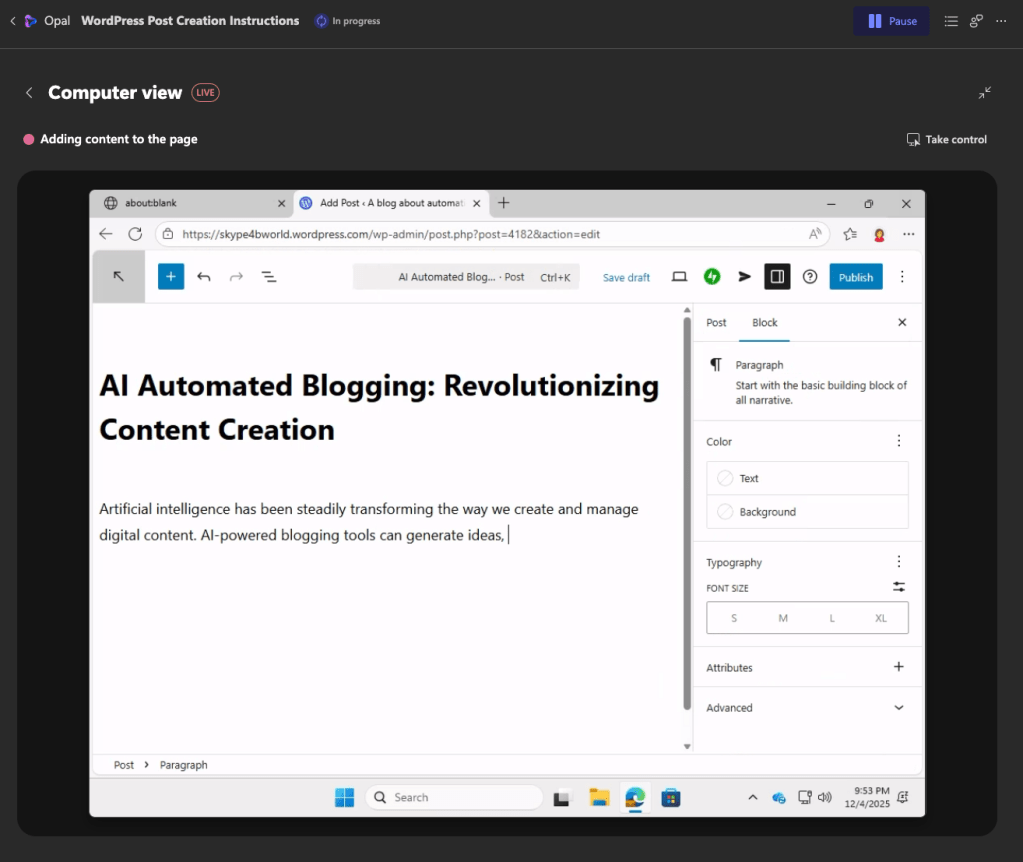The width and height of the screenshot is (1023, 862).
Task: Open the post preview device icon
Action: [x=679, y=277]
